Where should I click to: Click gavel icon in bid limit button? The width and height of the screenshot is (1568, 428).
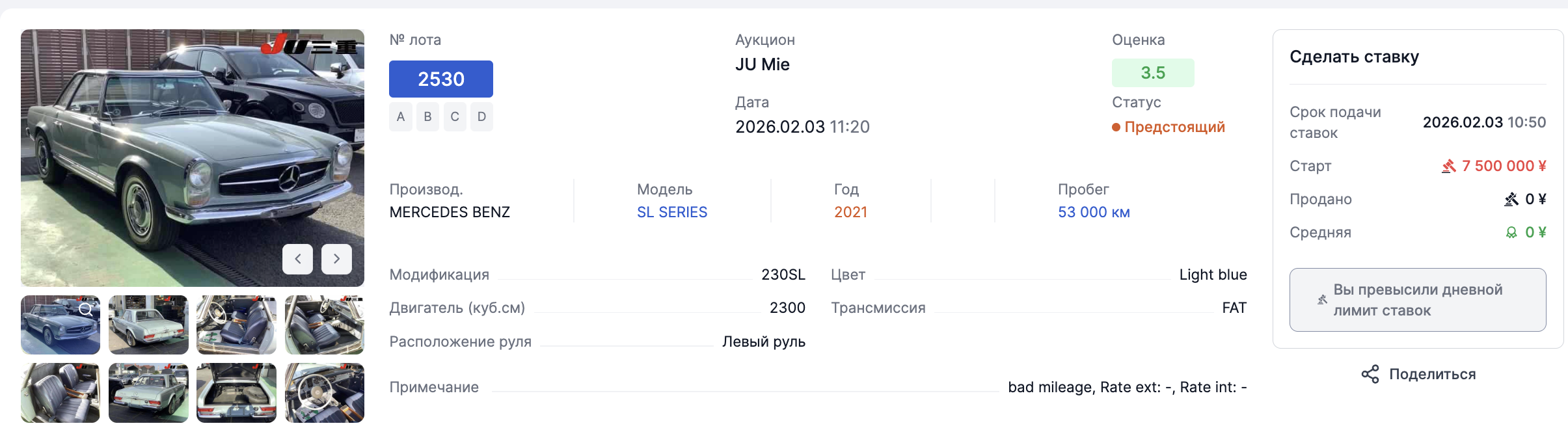1321,300
